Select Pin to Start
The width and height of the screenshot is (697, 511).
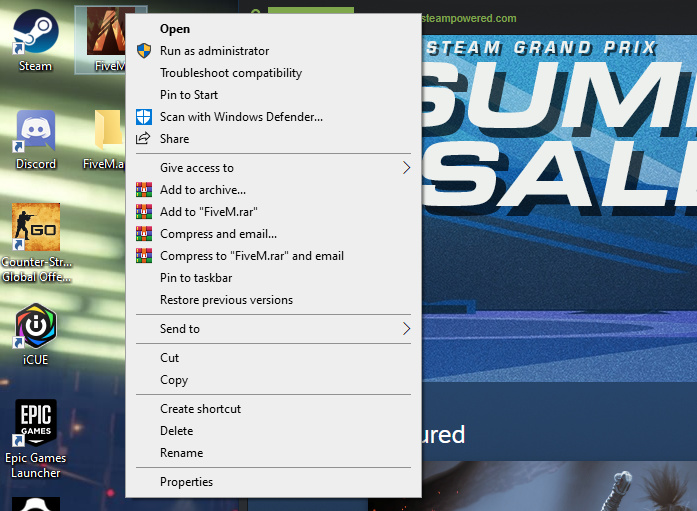point(273,95)
